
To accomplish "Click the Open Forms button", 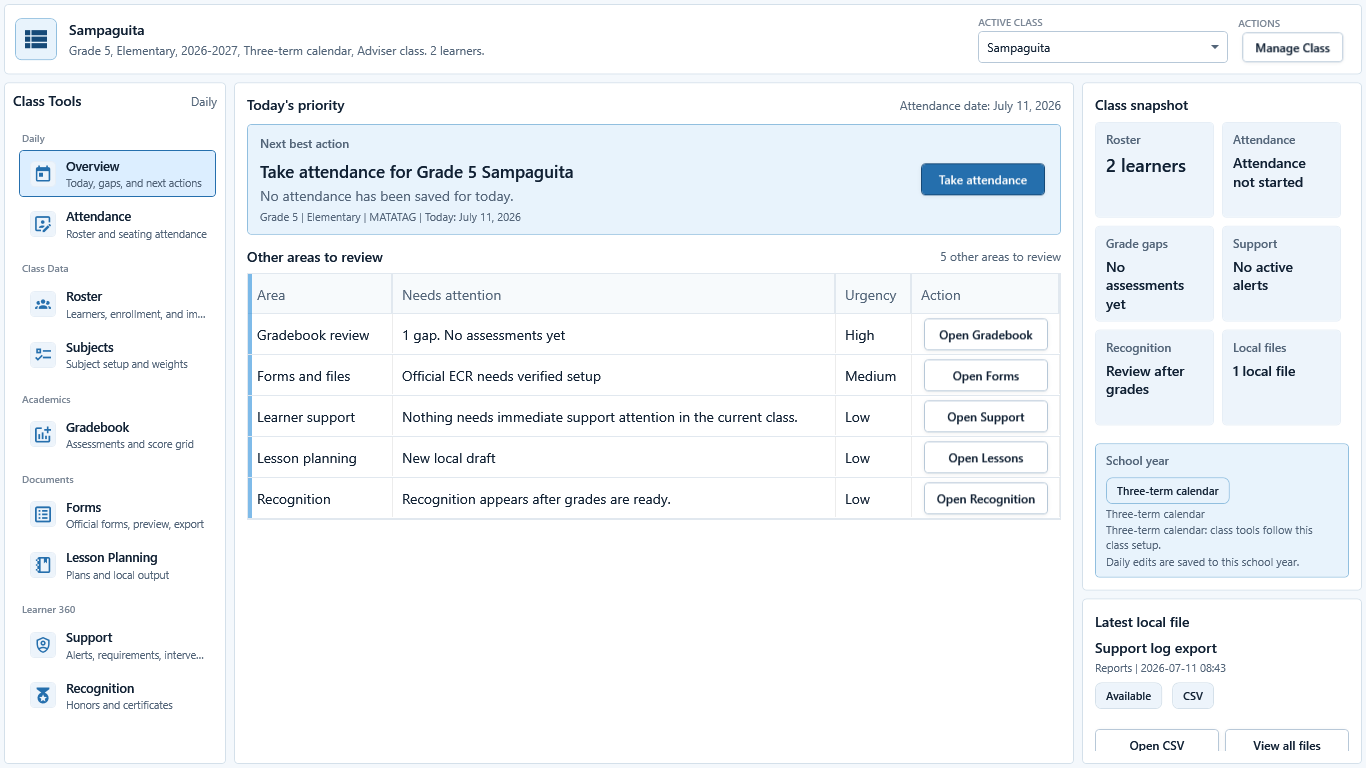I will [985, 376].
